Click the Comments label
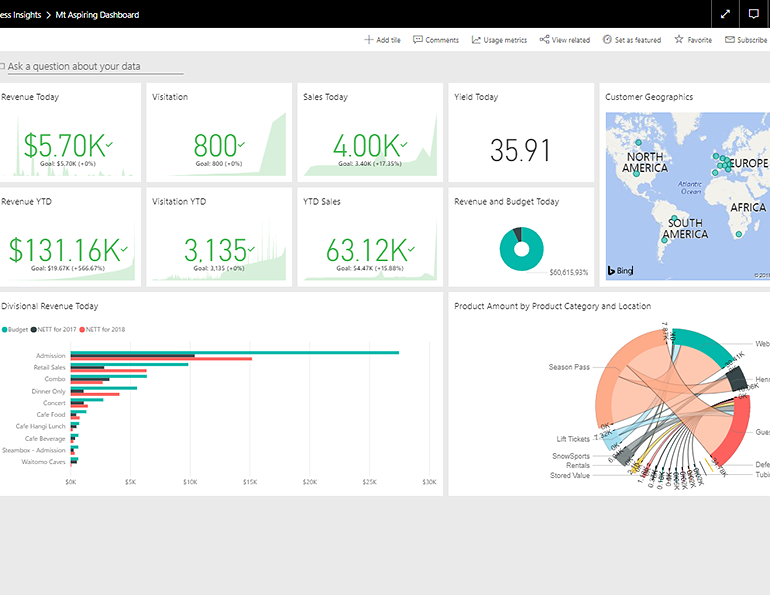 click(x=442, y=40)
